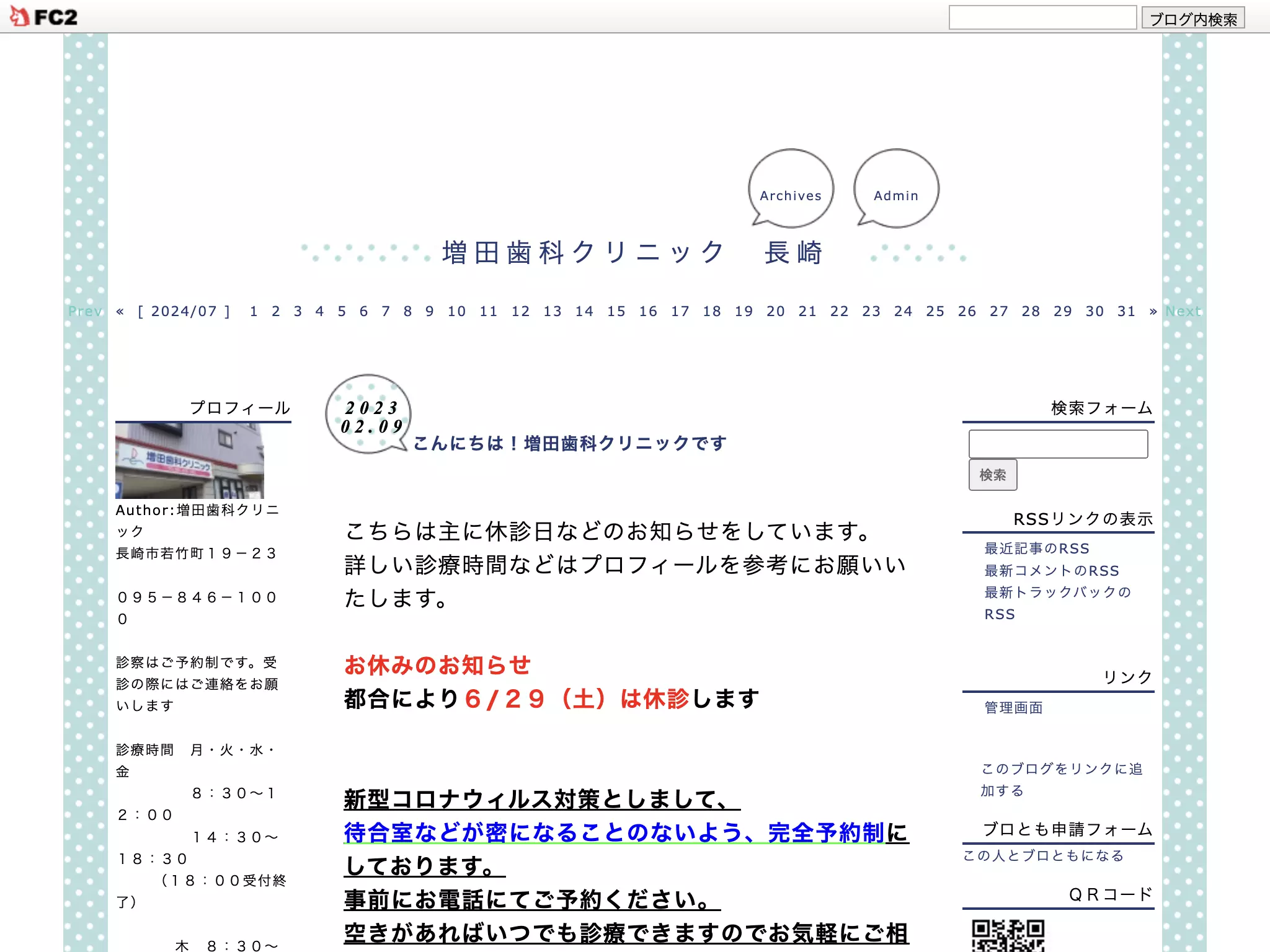Select day 15 in the calendar
This screenshot has width=1270, height=952.
click(x=616, y=311)
